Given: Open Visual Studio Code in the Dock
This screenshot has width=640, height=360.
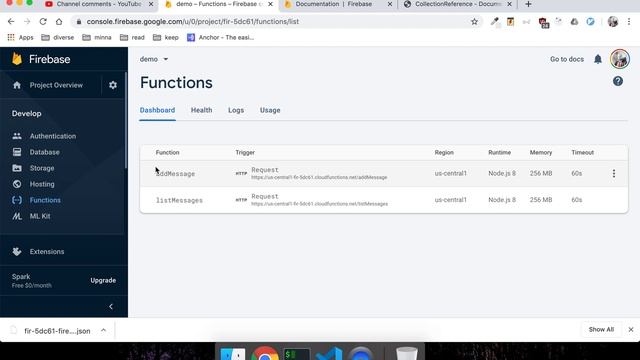Looking at the screenshot, I should [329, 353].
